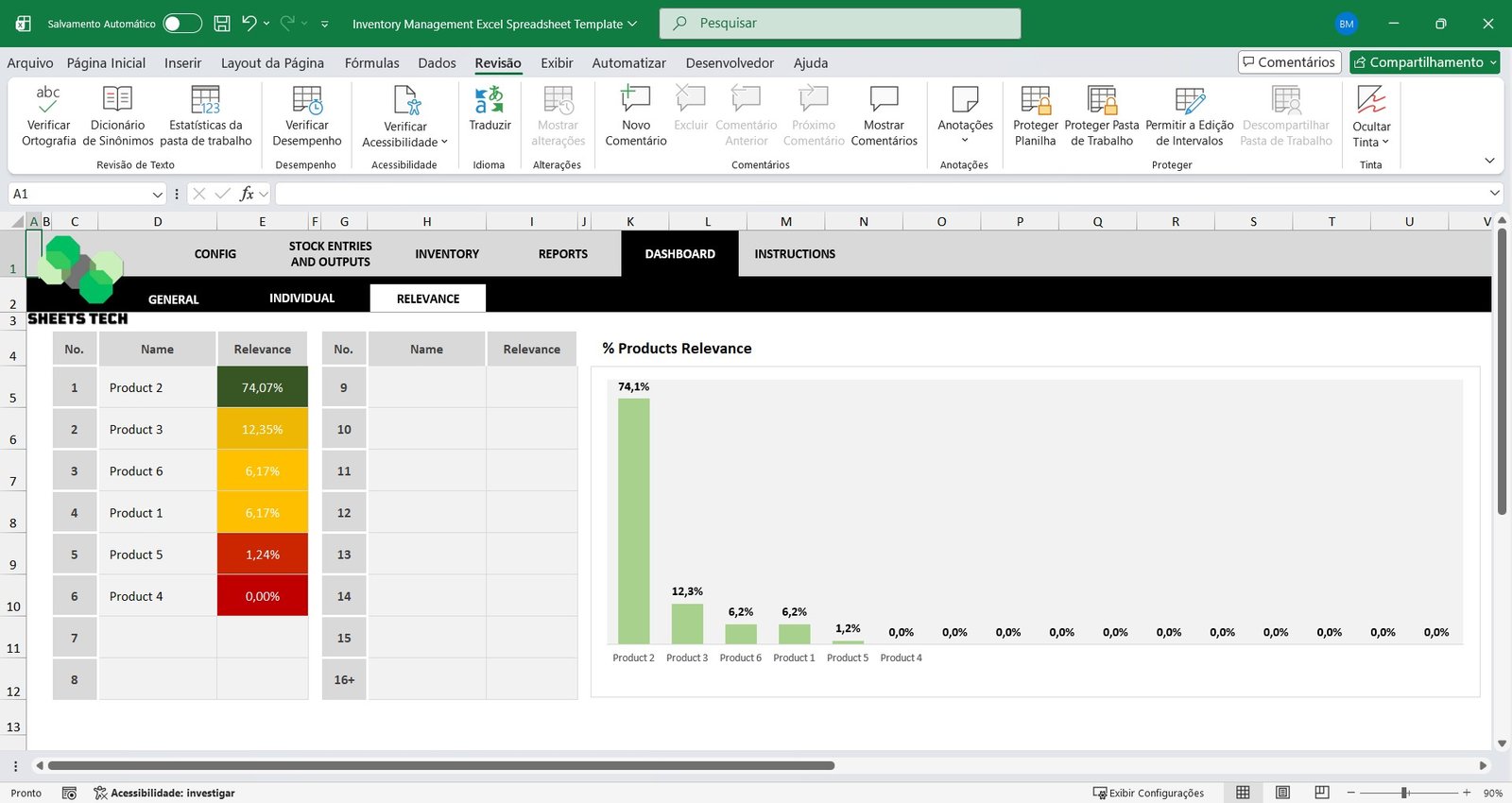Expand the Anotações dropdown
The image size is (1512, 803).
965,141
